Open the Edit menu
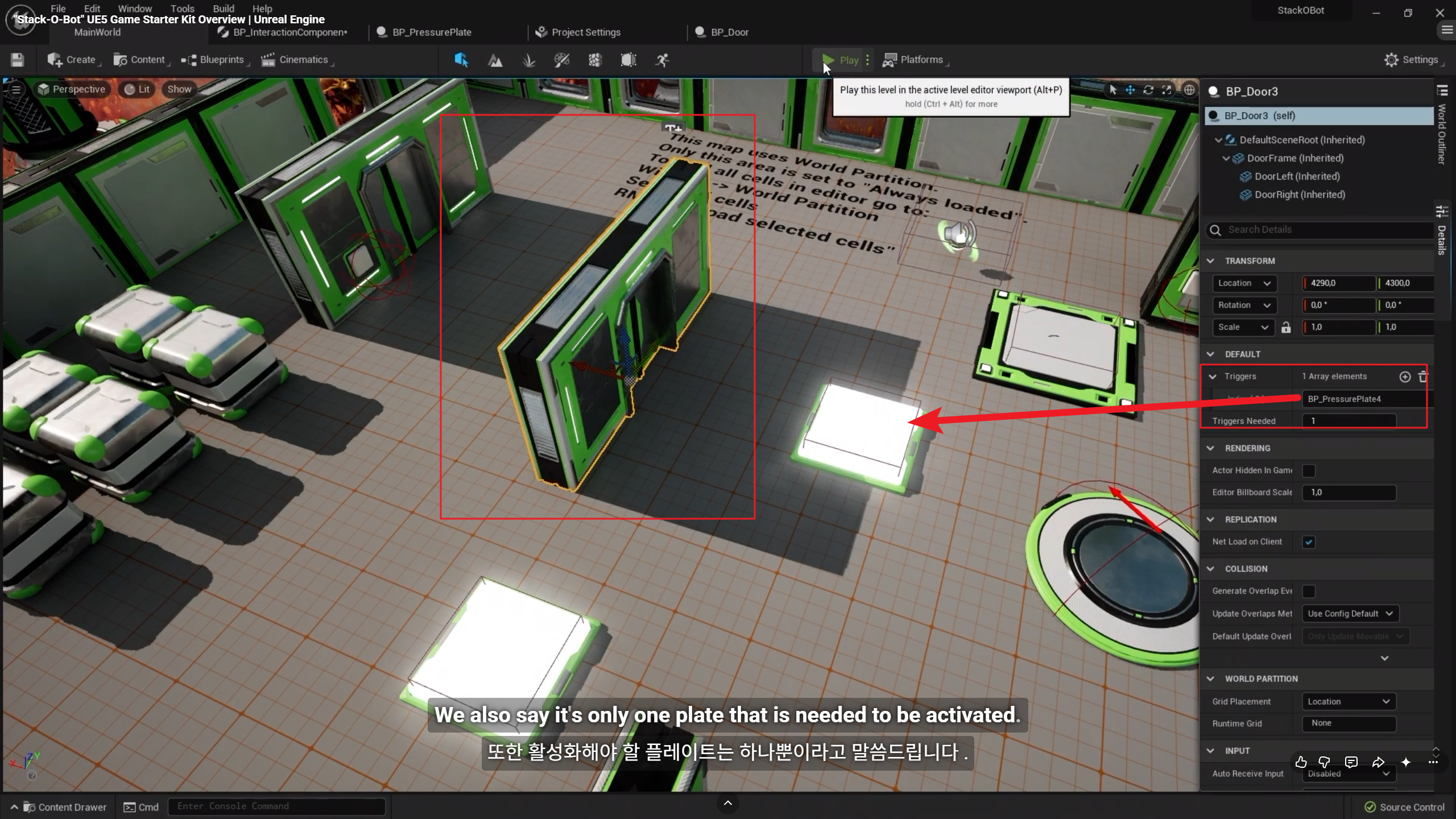 tap(92, 9)
